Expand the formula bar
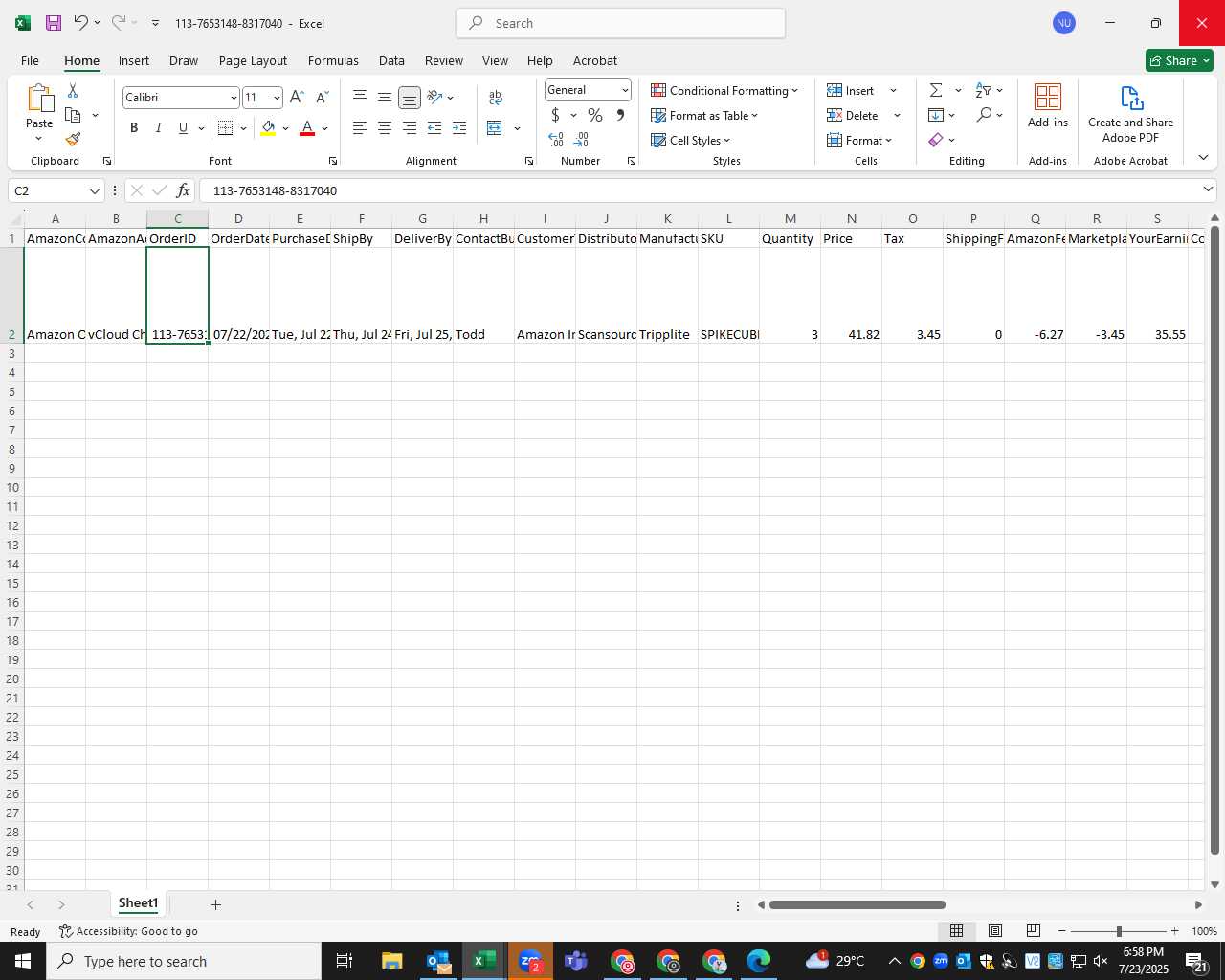Viewport: 1225px width, 980px height. pos(1208,189)
